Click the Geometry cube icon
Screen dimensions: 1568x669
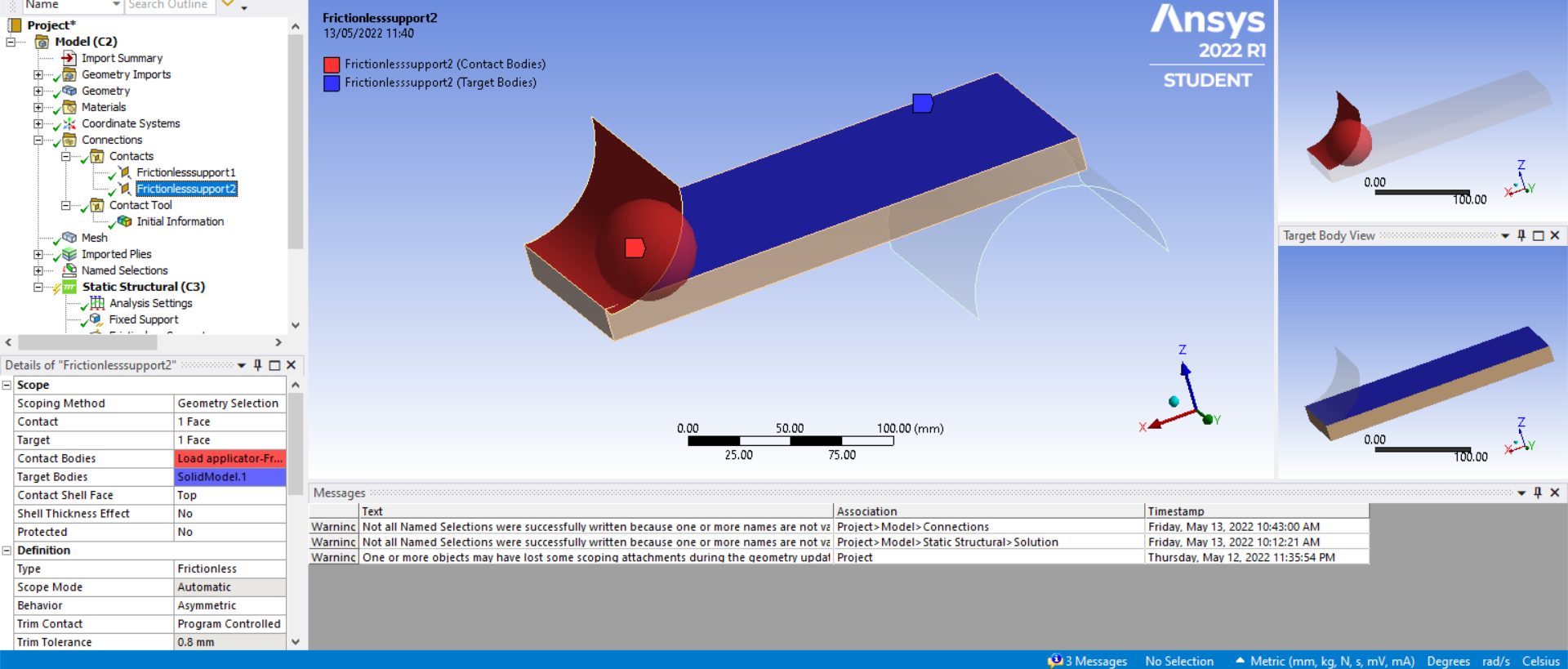69,91
